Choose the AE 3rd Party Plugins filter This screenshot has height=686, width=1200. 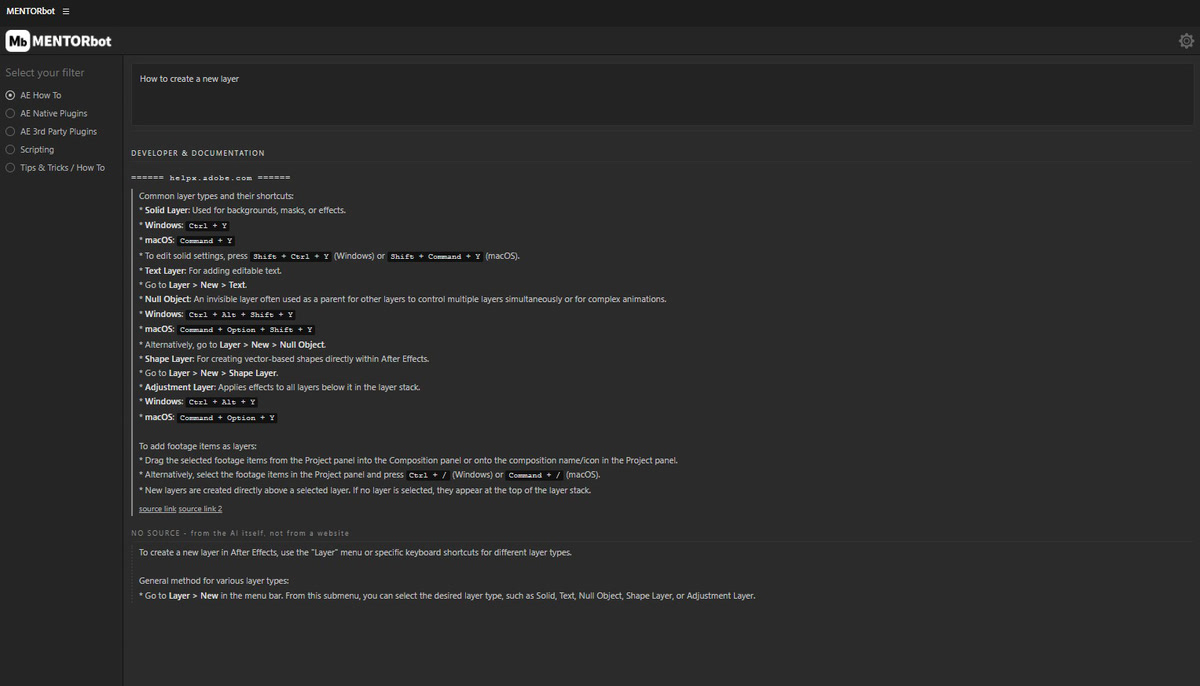tap(51, 131)
